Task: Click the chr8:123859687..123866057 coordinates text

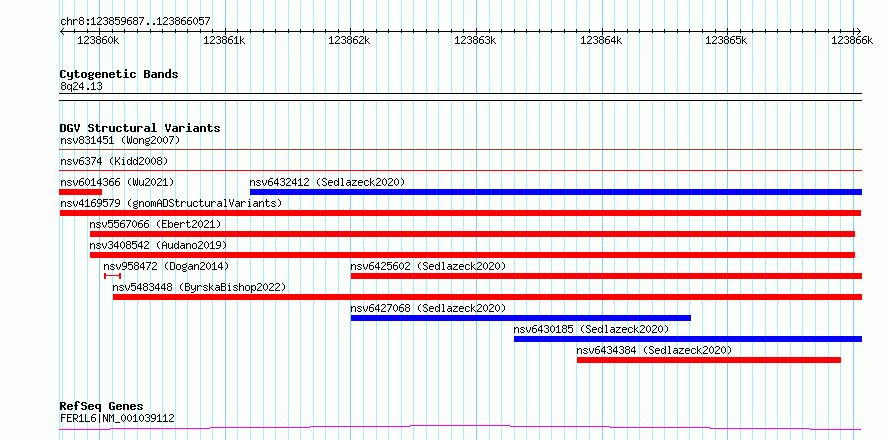Action: click(x=135, y=21)
